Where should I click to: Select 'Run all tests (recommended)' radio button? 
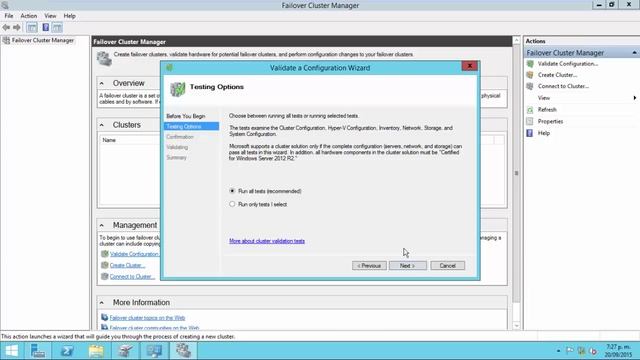tap(232, 191)
